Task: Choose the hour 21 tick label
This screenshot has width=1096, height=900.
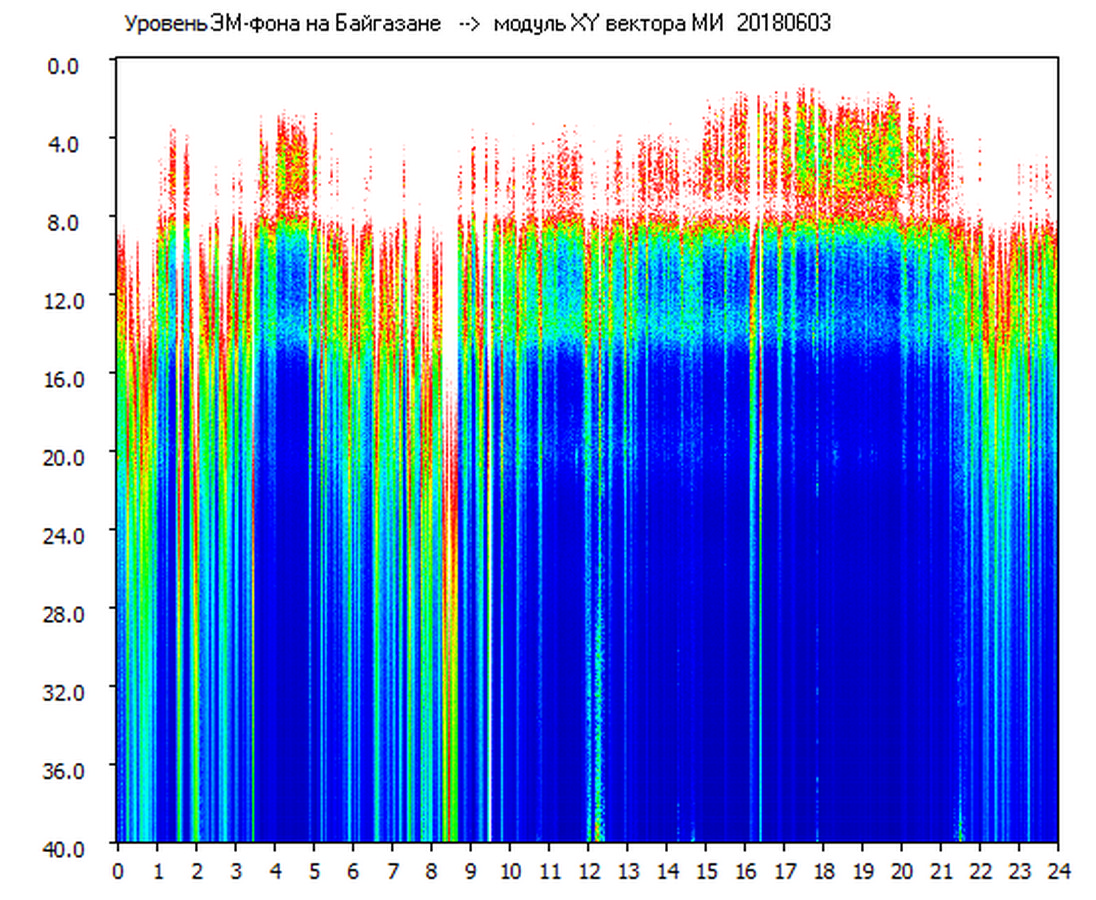Action: tap(941, 871)
